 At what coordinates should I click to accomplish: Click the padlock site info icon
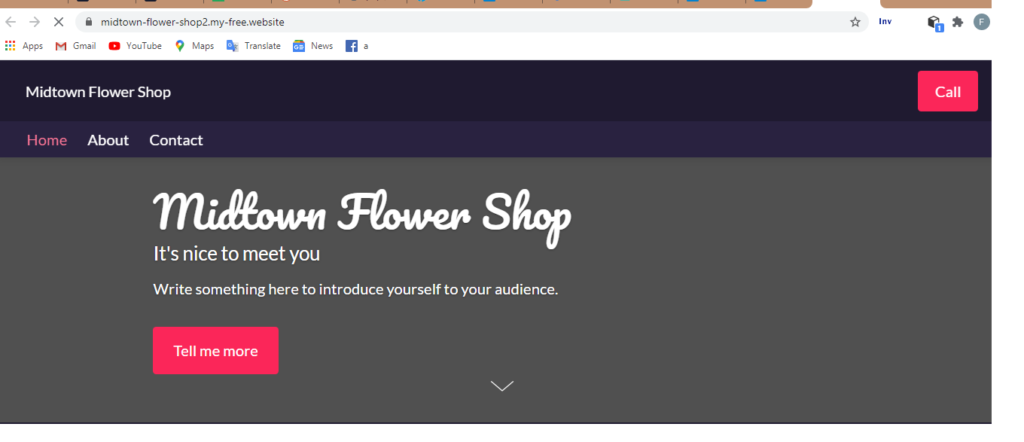point(89,22)
